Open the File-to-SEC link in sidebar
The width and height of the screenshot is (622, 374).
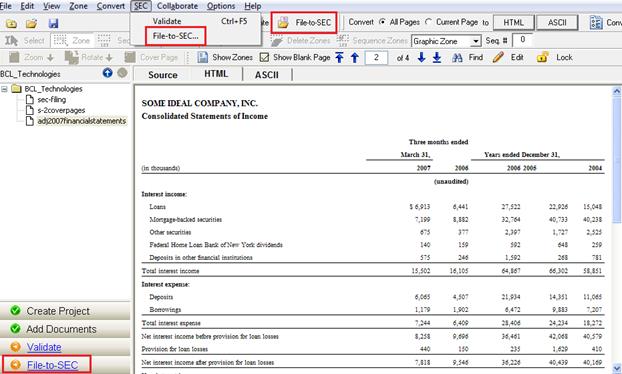click(x=52, y=365)
